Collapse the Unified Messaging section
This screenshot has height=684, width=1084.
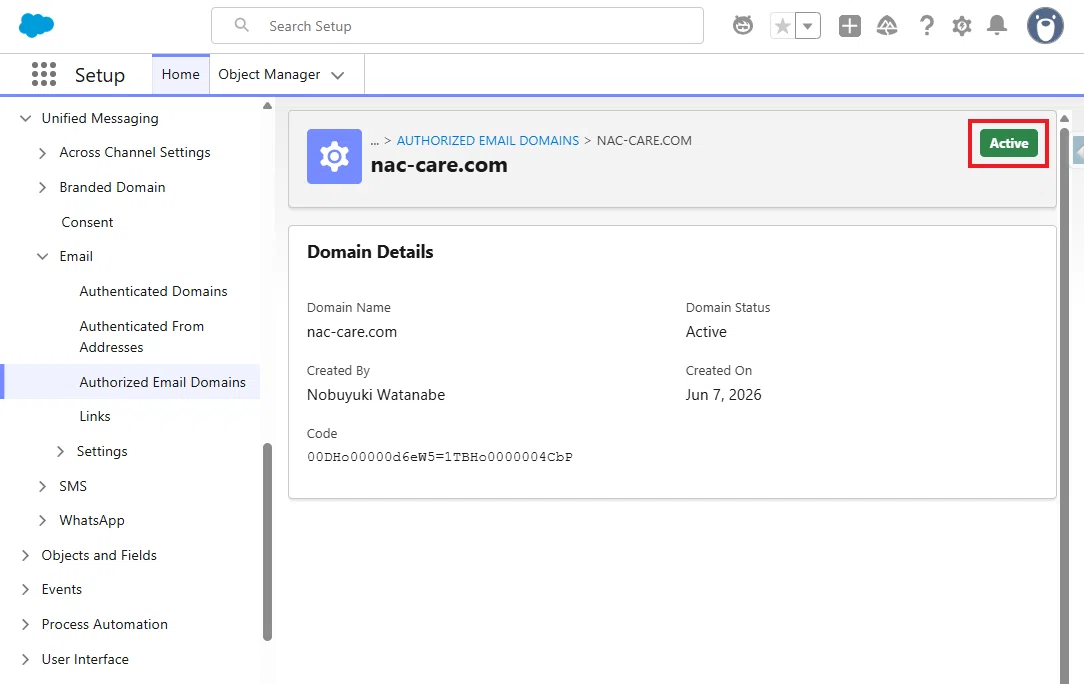26,118
